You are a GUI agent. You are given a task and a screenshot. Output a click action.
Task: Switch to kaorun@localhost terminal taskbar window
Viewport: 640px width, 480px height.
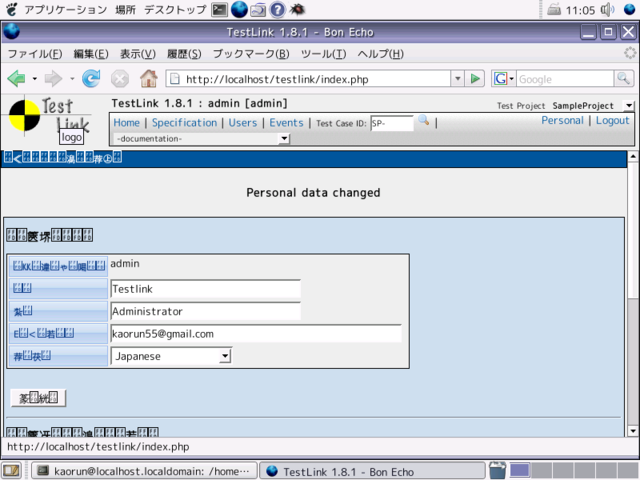tap(144, 471)
